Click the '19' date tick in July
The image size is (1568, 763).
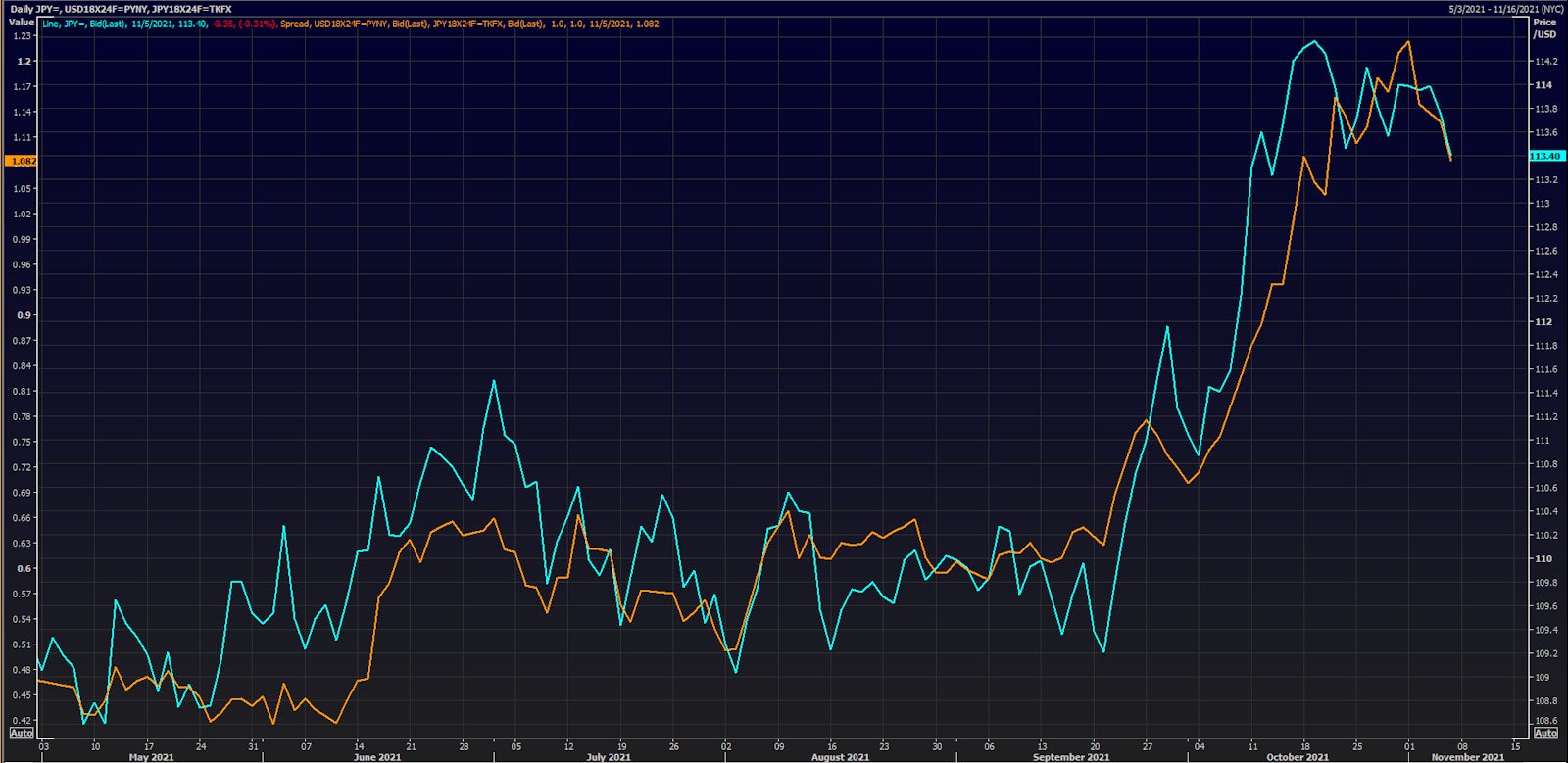coord(621,746)
